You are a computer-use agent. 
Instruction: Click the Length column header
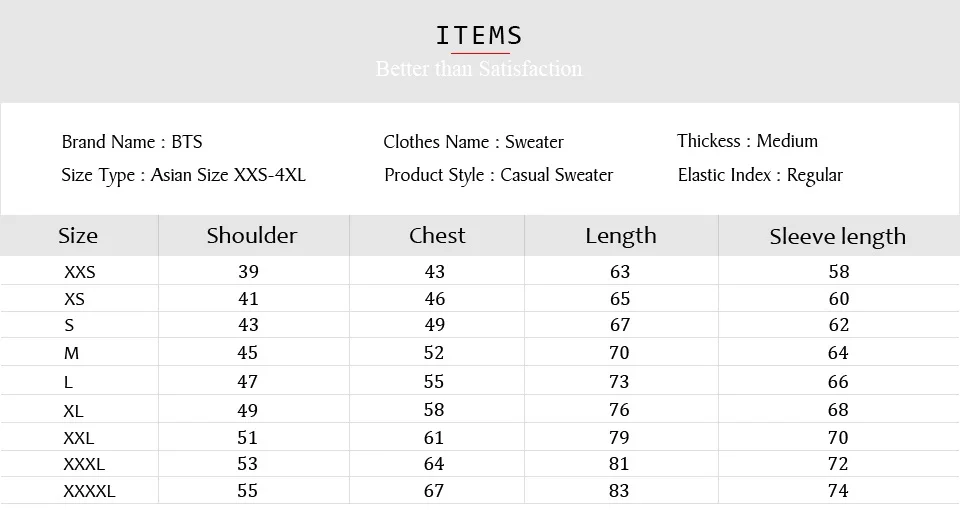(x=621, y=236)
